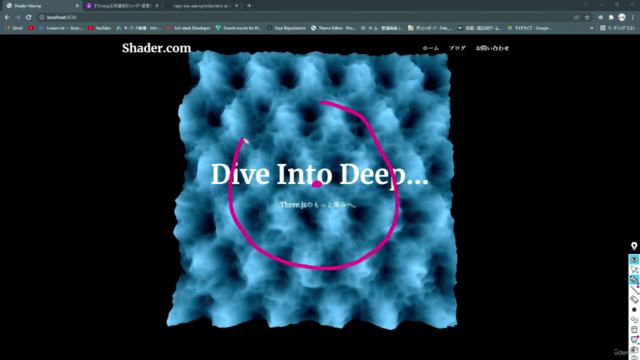Screen dimensions: 640x360
Task: Reload the localhost page
Action: (29, 18)
